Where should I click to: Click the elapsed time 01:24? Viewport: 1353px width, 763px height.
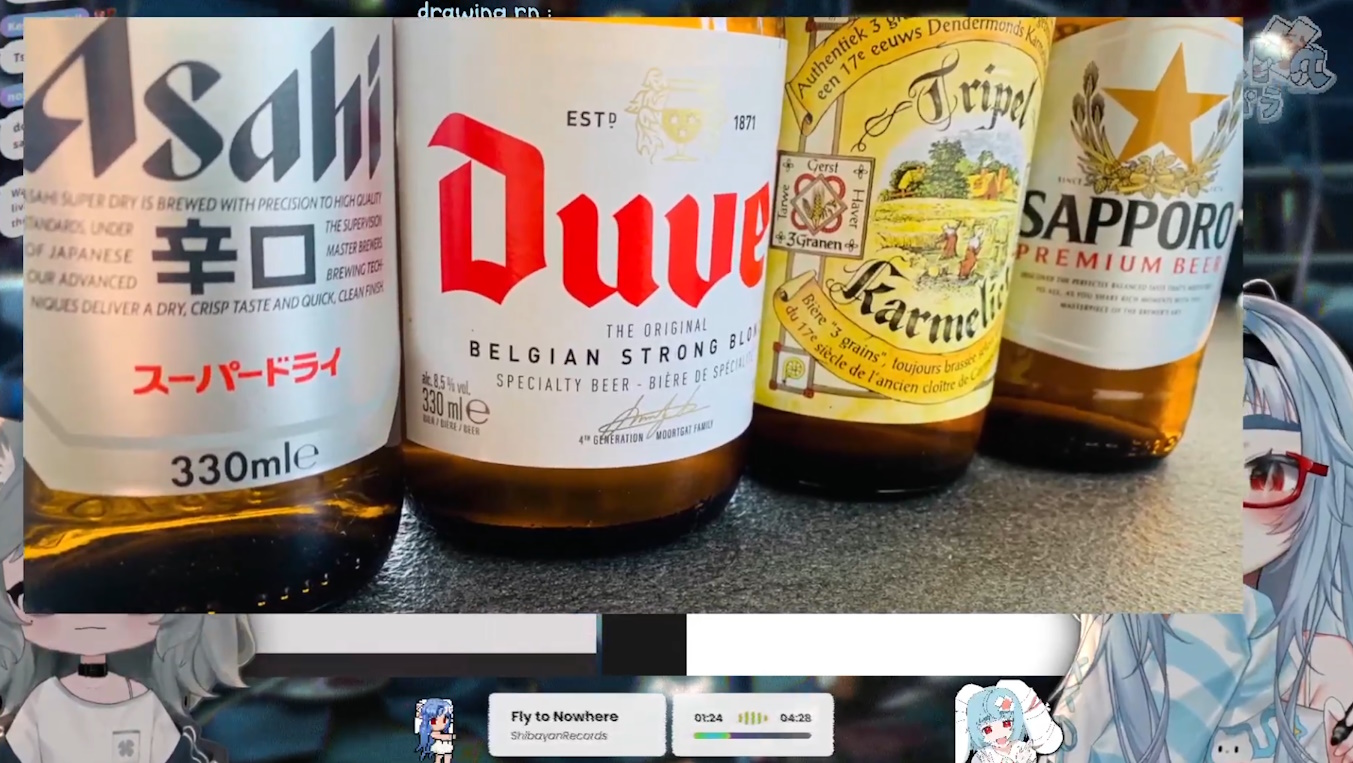[x=708, y=718]
